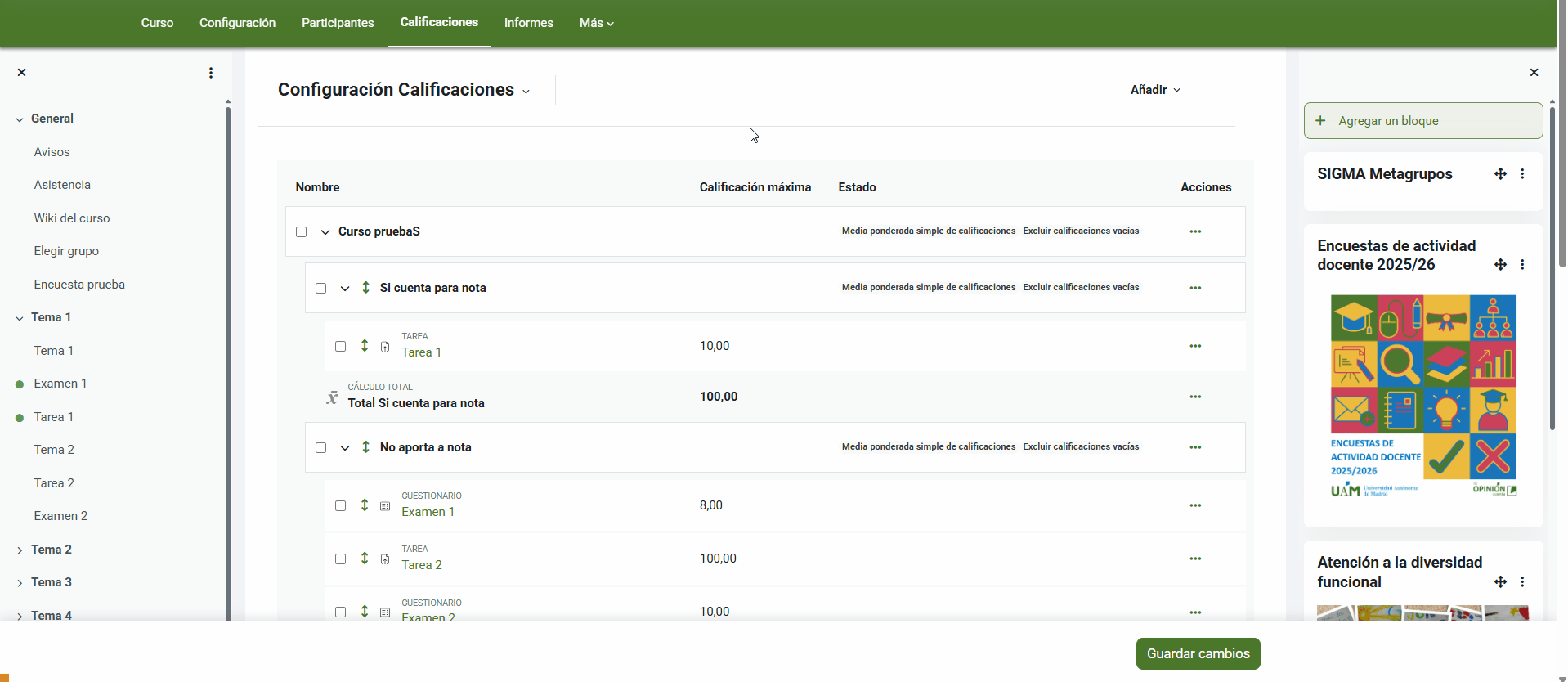Open course index three-dot options menu
The height and width of the screenshot is (682, 1568).
[211, 73]
